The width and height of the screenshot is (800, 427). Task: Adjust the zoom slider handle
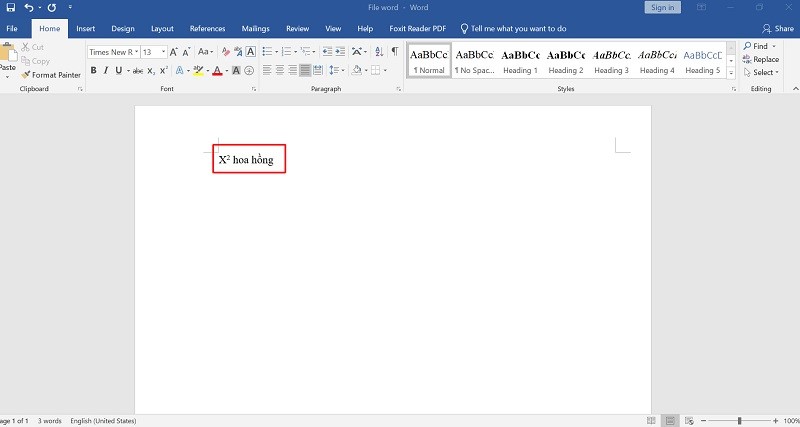(x=739, y=421)
